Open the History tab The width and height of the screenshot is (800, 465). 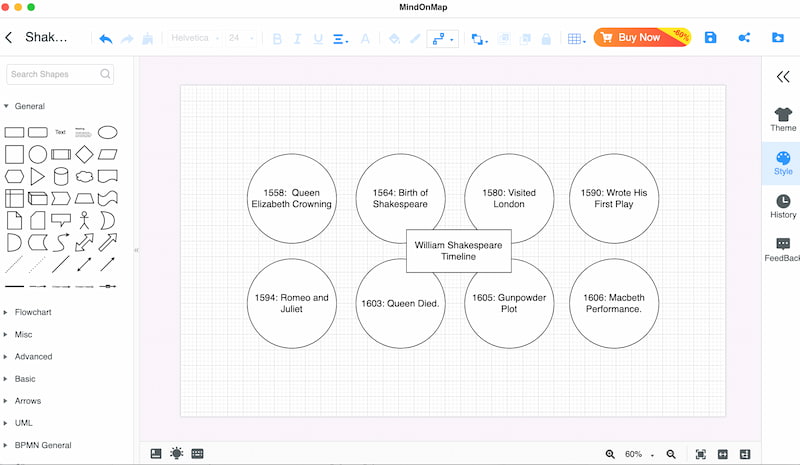tap(783, 207)
